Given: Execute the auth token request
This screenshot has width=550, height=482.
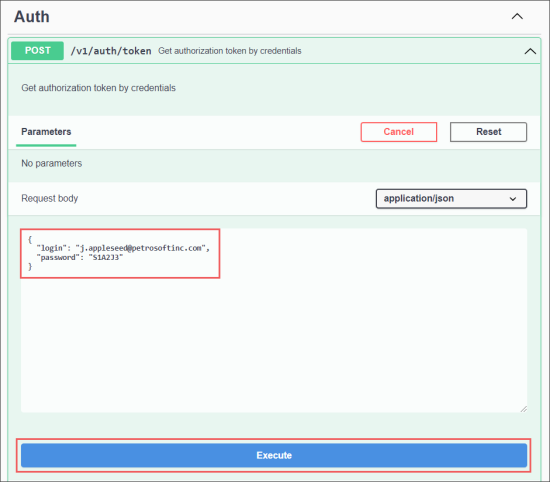Looking at the screenshot, I should [274, 455].
